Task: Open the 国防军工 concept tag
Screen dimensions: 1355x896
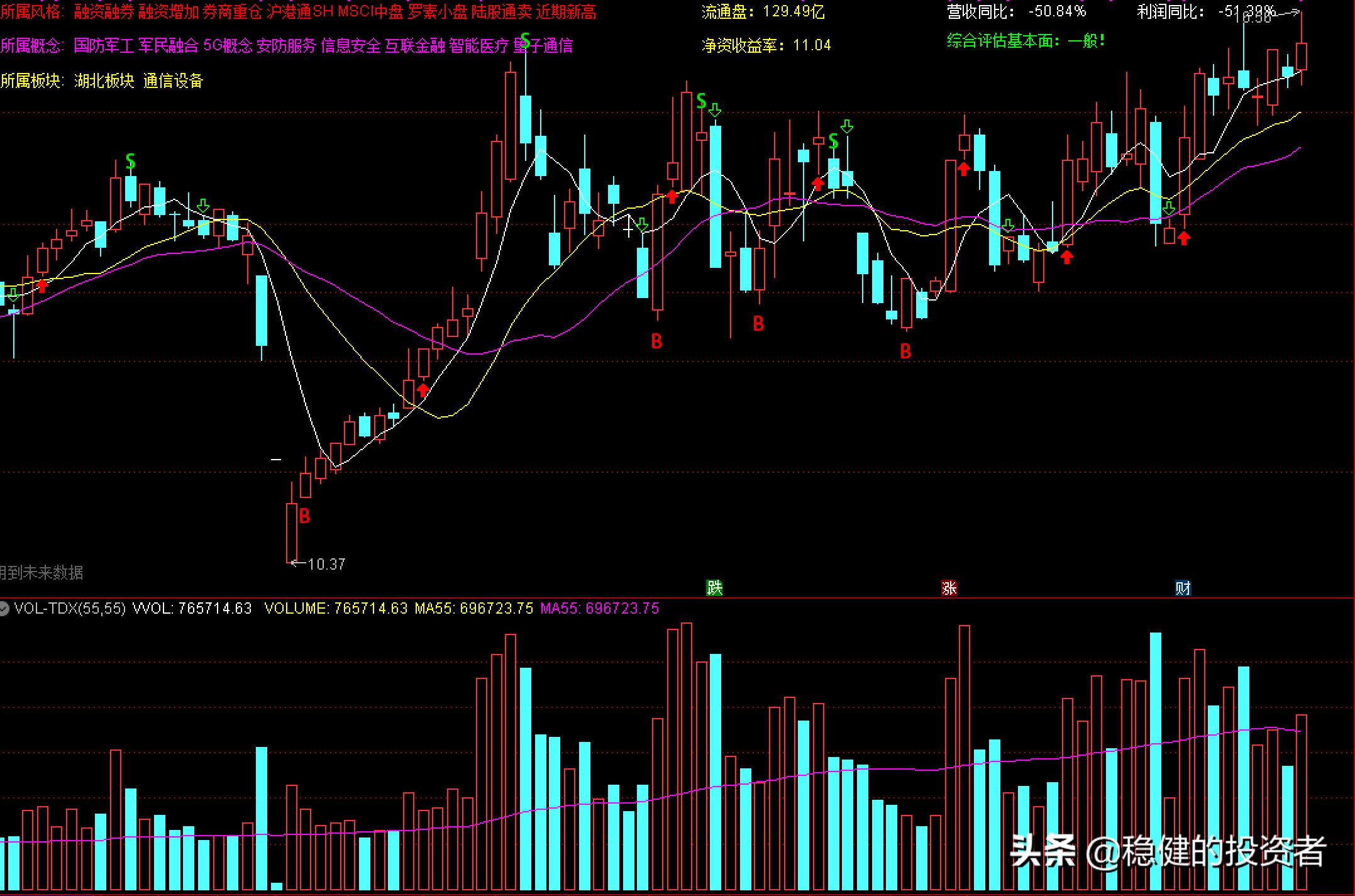Action: click(104, 45)
